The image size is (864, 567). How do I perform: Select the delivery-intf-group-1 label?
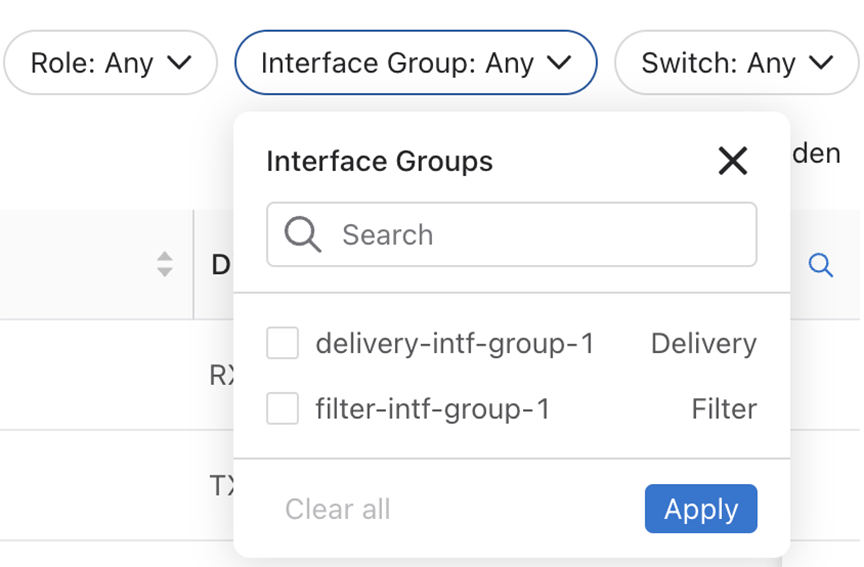coord(454,344)
